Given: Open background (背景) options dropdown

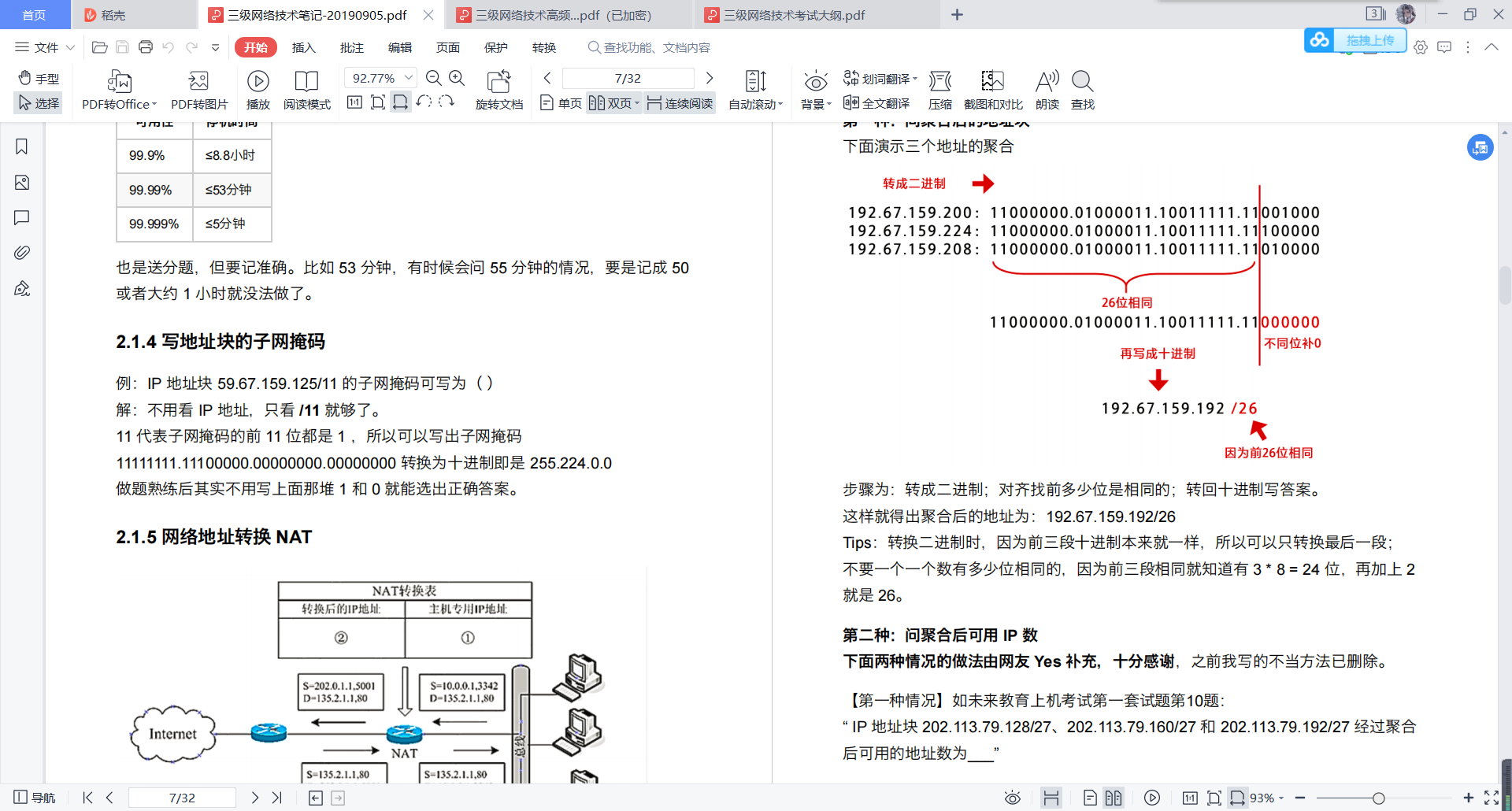Looking at the screenshot, I should 816,91.
